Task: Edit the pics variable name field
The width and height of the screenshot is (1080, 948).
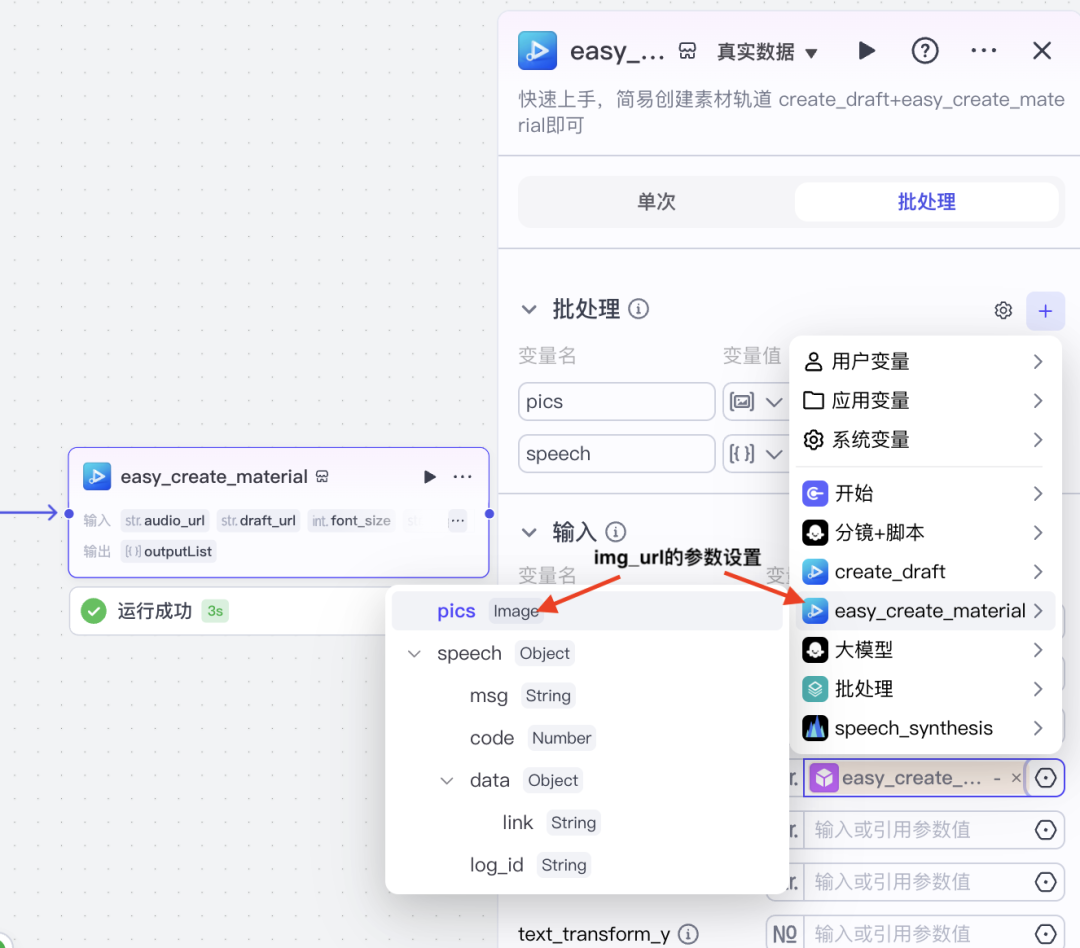Action: click(x=616, y=402)
